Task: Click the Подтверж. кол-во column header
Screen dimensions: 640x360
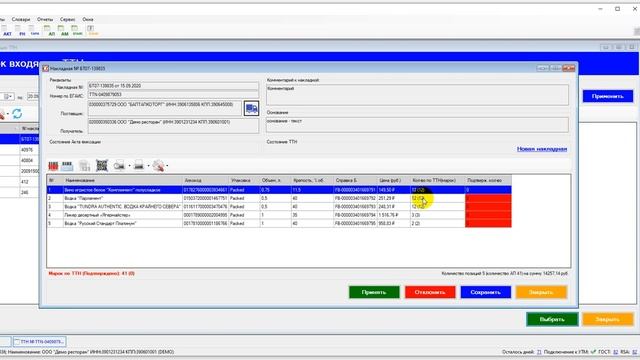Action: (488, 180)
